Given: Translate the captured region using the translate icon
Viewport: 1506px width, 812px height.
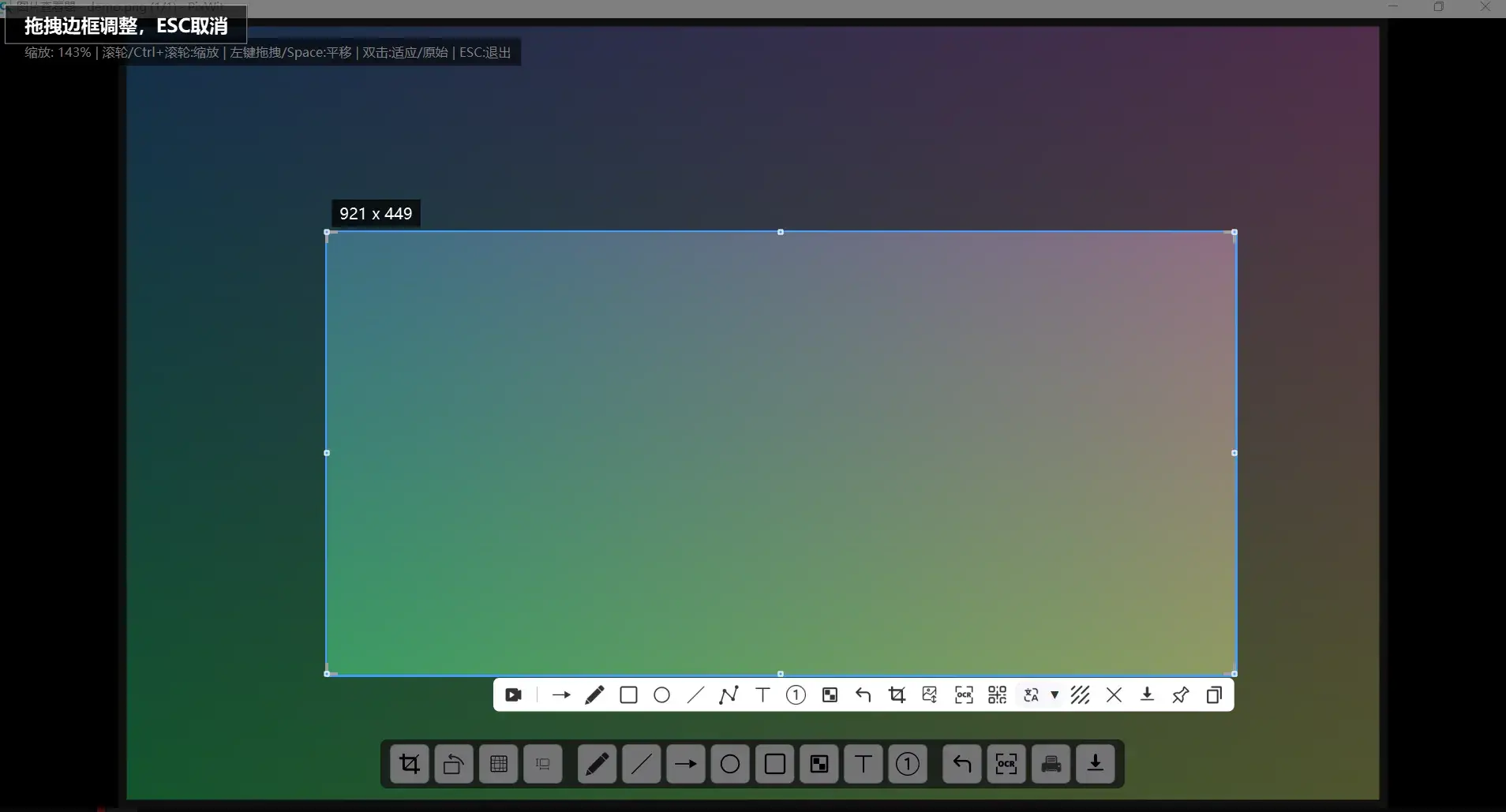Looking at the screenshot, I should tap(1031, 695).
